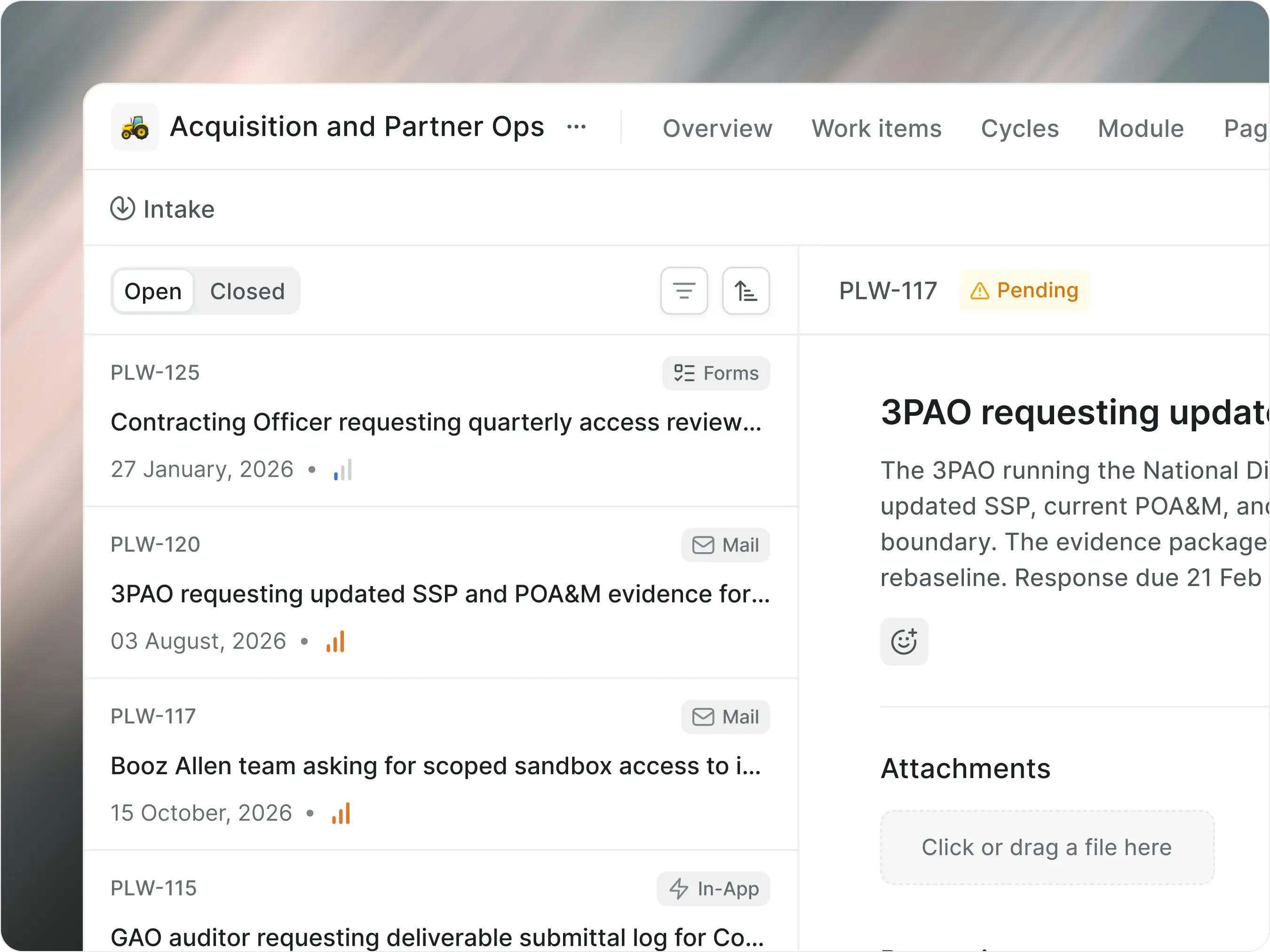The width and height of the screenshot is (1270, 952).
Task: Click the 15 October, 2026 date
Action: (x=201, y=813)
